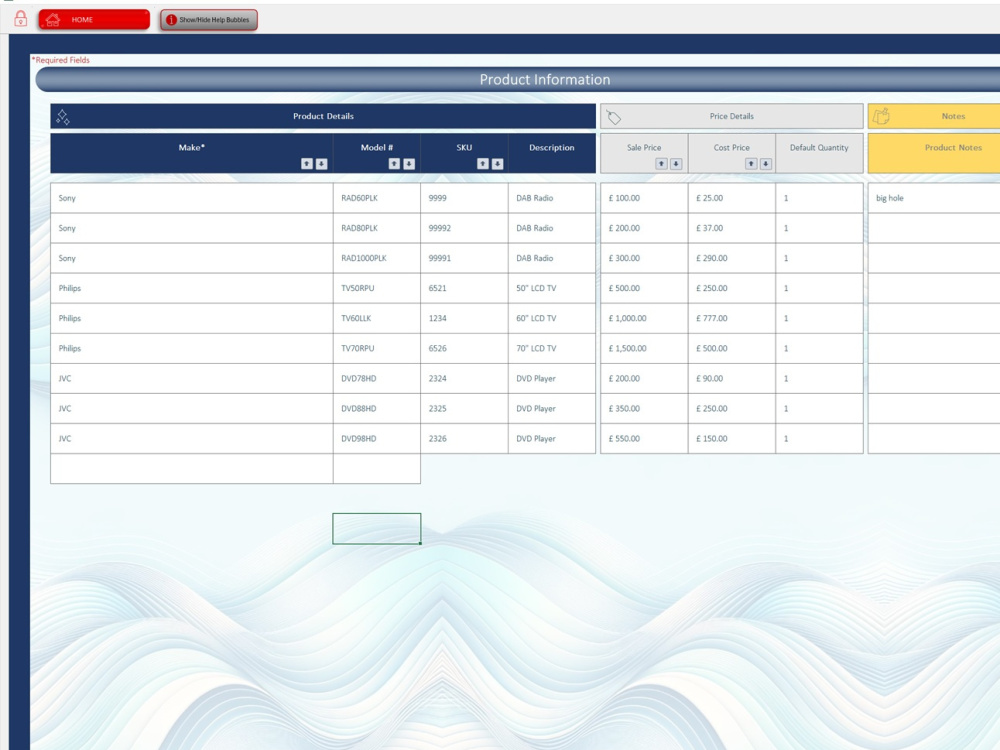The image size is (1000, 750).
Task: Sort Cost Price descending arrow
Action: coord(766,164)
